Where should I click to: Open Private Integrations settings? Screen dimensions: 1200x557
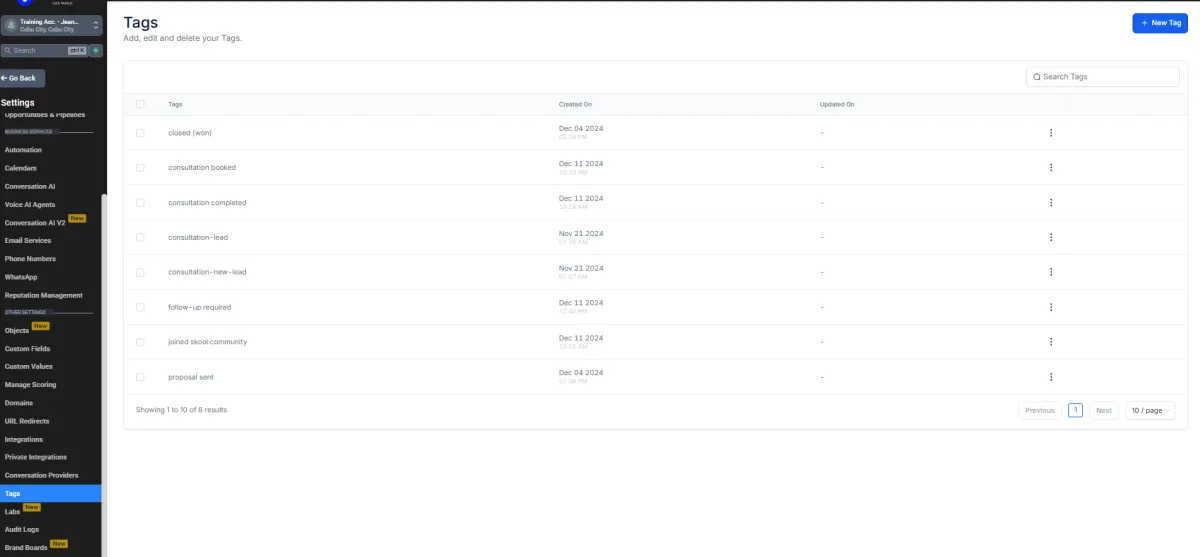pos(35,457)
